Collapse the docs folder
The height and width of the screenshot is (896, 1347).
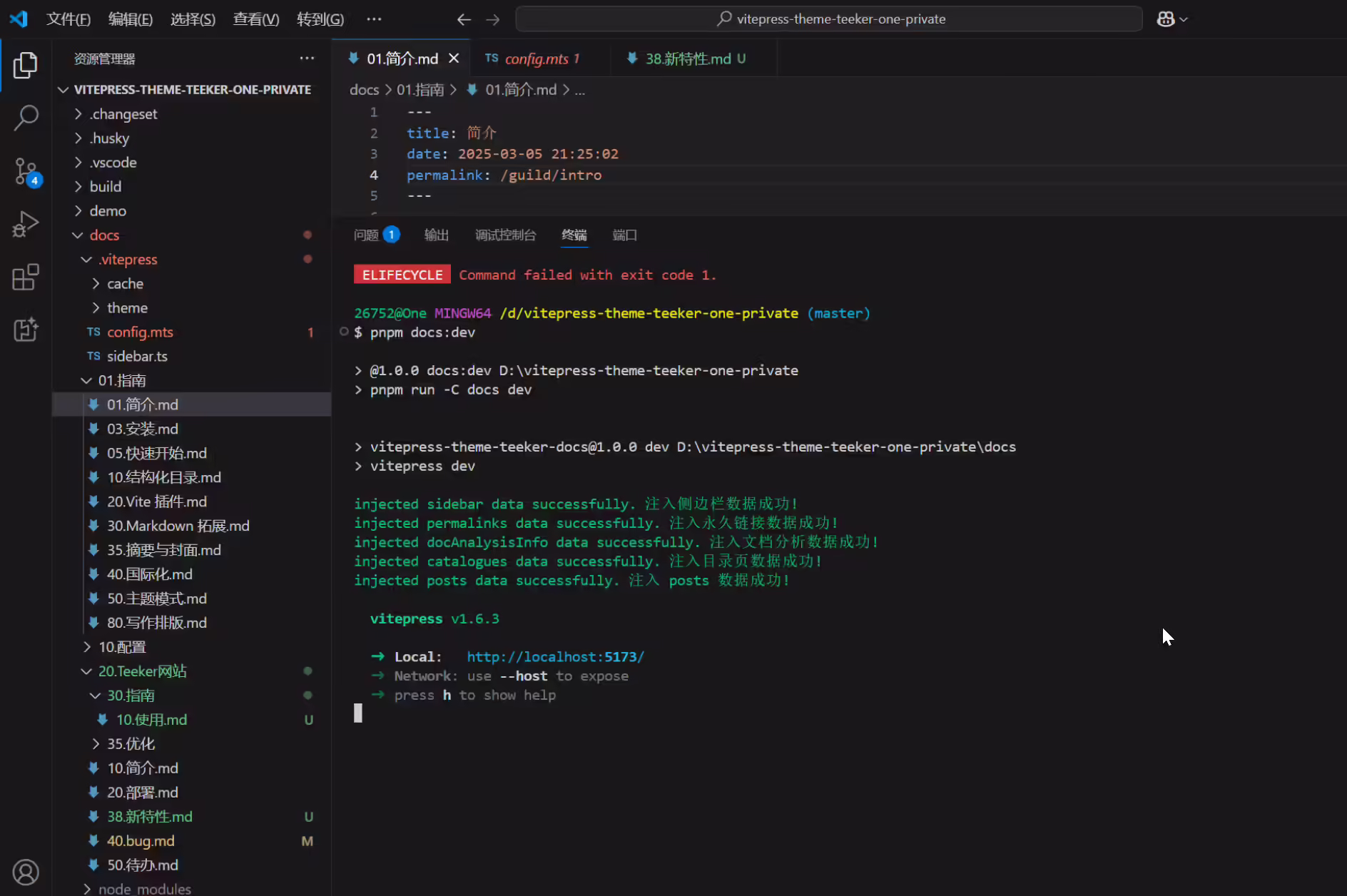click(191, 235)
